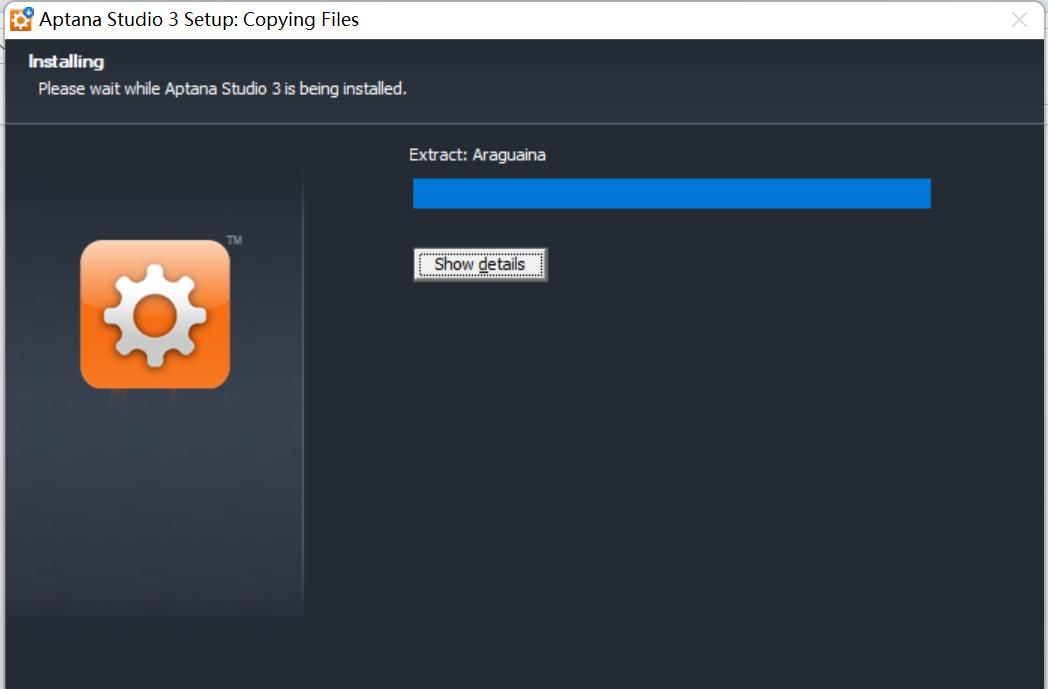The height and width of the screenshot is (689, 1048).
Task: Click the 'Extract: Araguaina' status text
Action: coord(477,155)
